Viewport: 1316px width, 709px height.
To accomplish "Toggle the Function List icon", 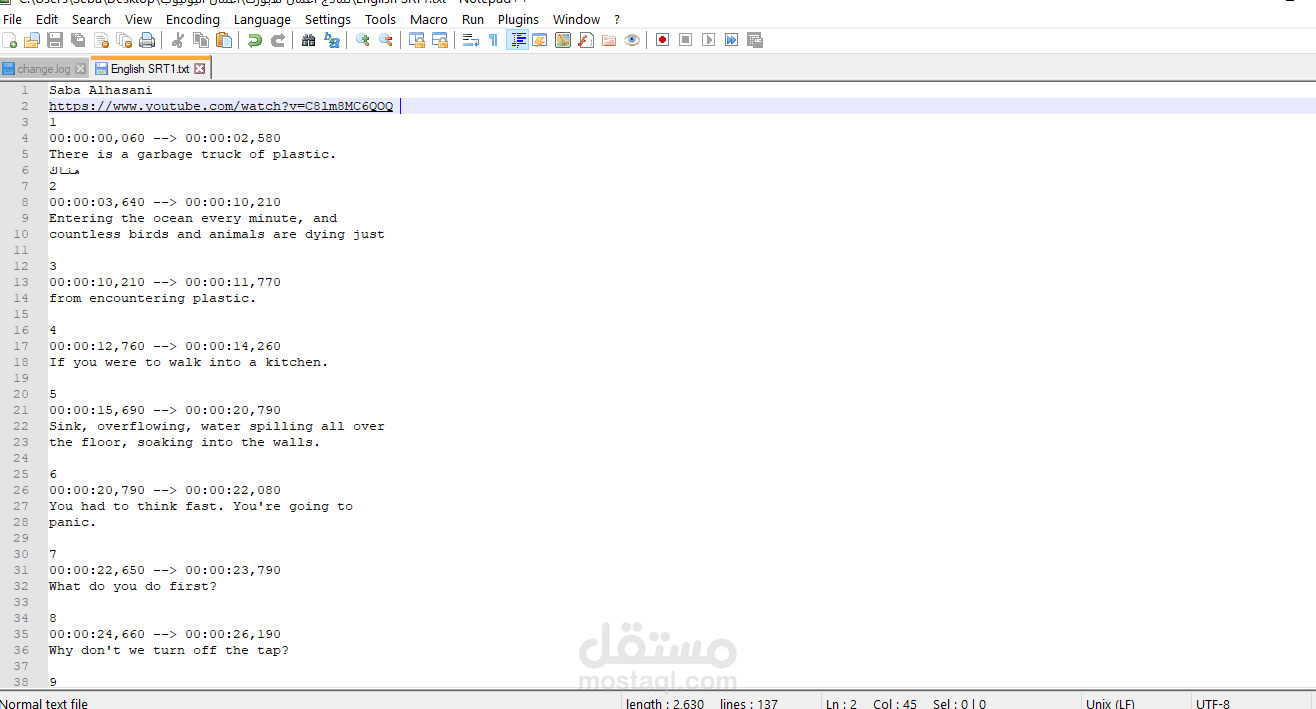I will pos(586,40).
